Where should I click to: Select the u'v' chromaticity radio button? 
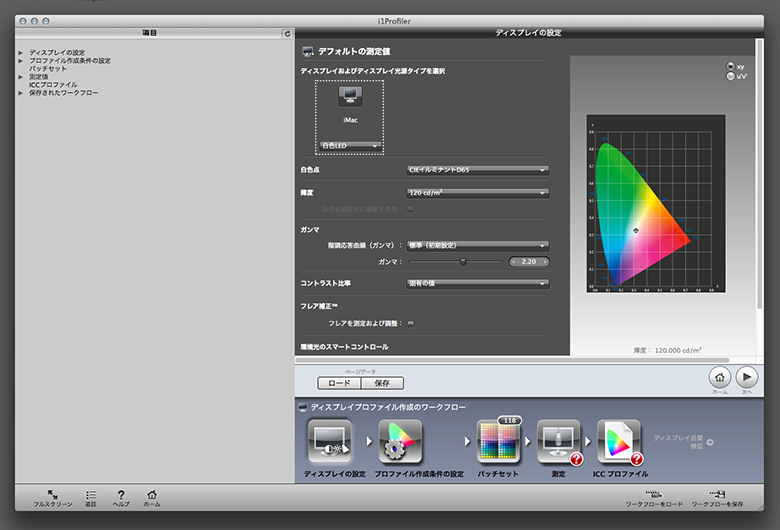pyautogui.click(x=730, y=76)
